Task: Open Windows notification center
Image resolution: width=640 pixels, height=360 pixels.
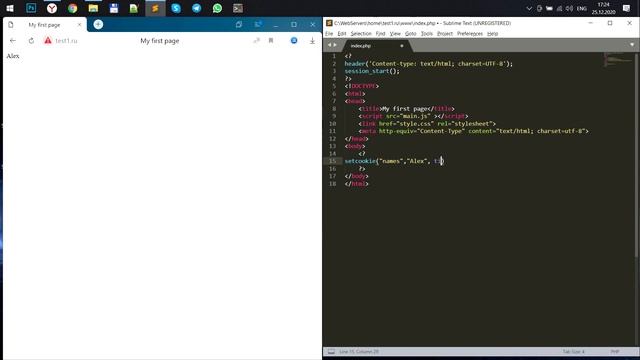Action: [627, 8]
